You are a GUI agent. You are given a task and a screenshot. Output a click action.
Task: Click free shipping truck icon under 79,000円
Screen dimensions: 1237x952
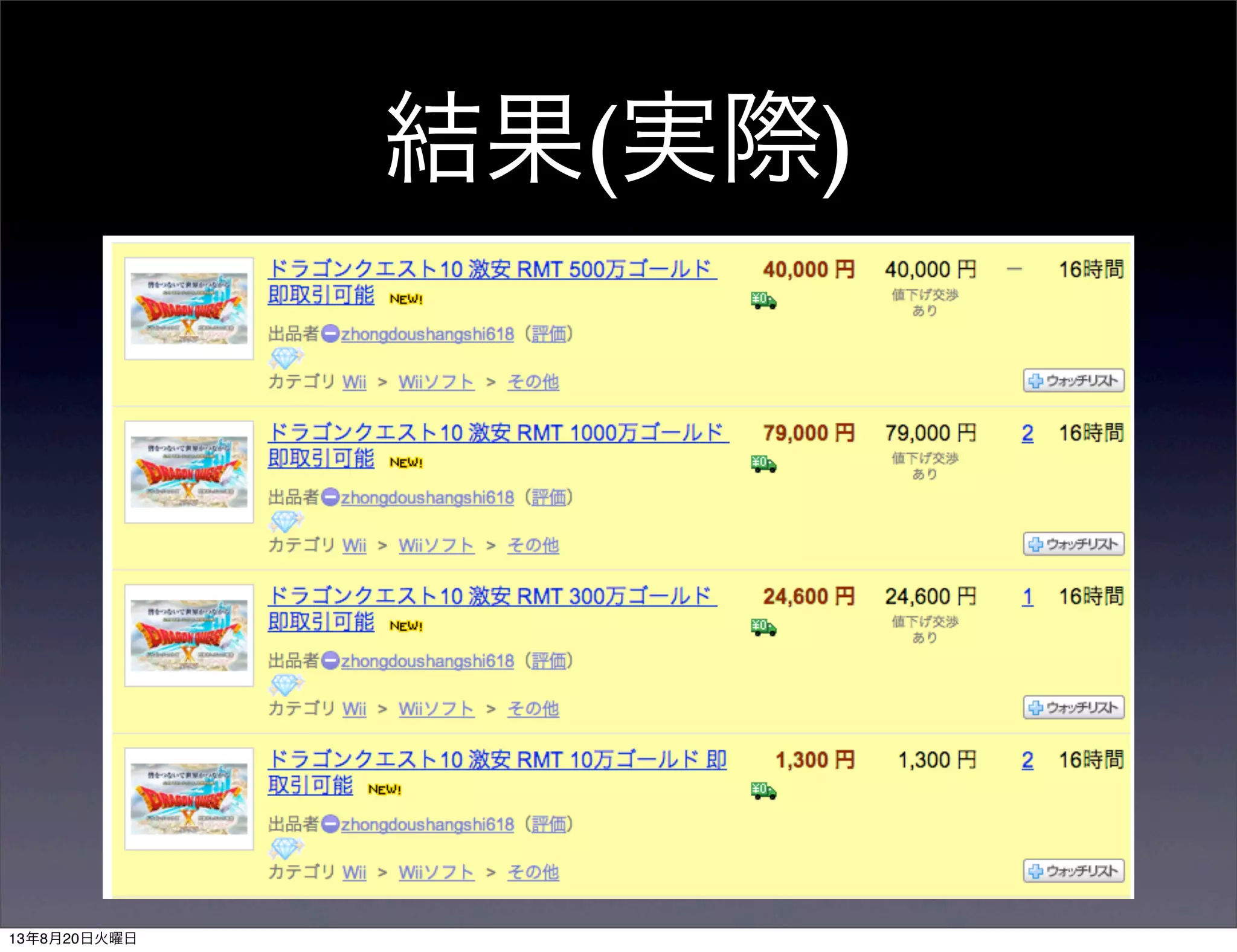763,464
